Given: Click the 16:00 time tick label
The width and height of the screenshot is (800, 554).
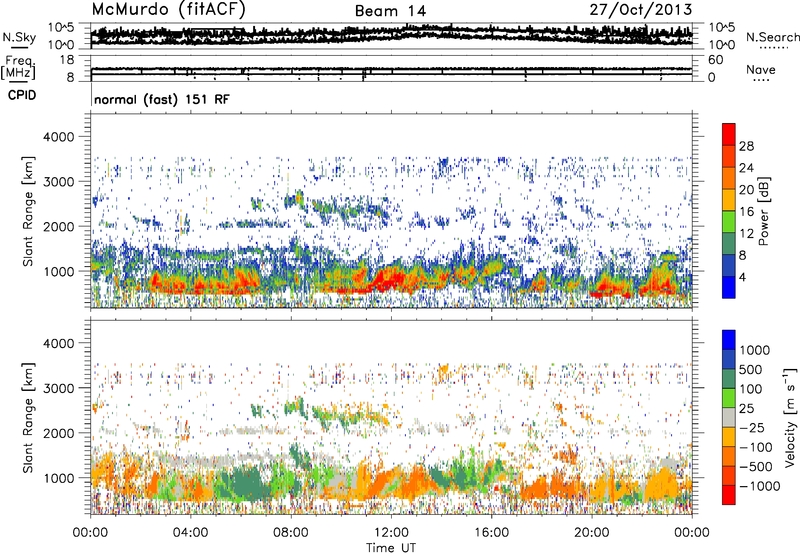Looking at the screenshot, I should 491,533.
